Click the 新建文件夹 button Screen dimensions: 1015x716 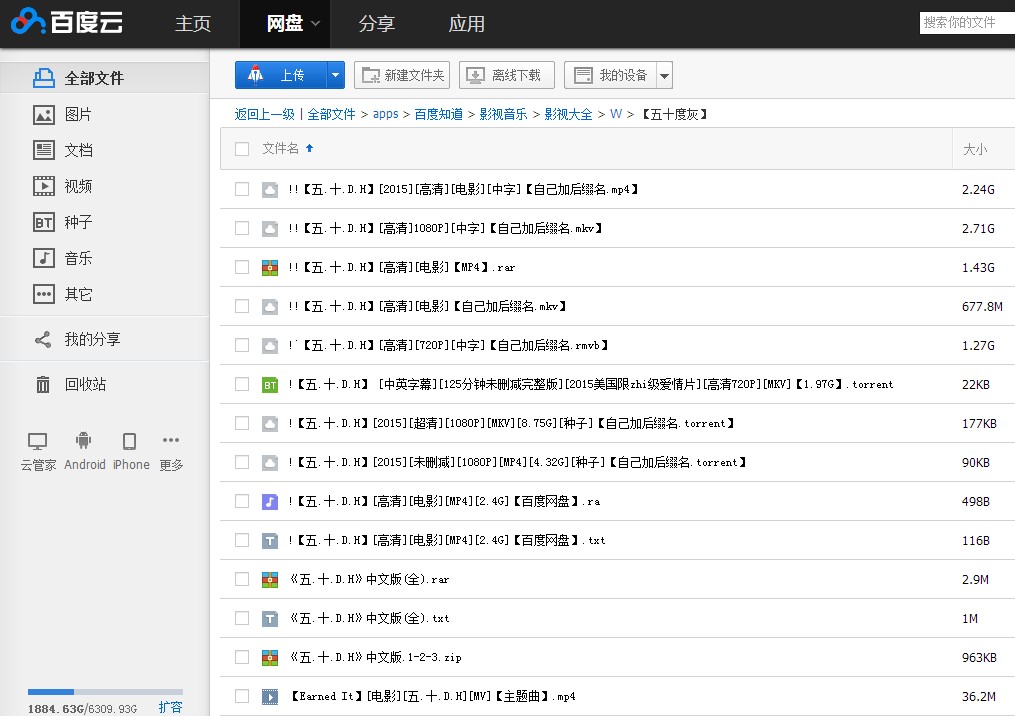tap(402, 75)
